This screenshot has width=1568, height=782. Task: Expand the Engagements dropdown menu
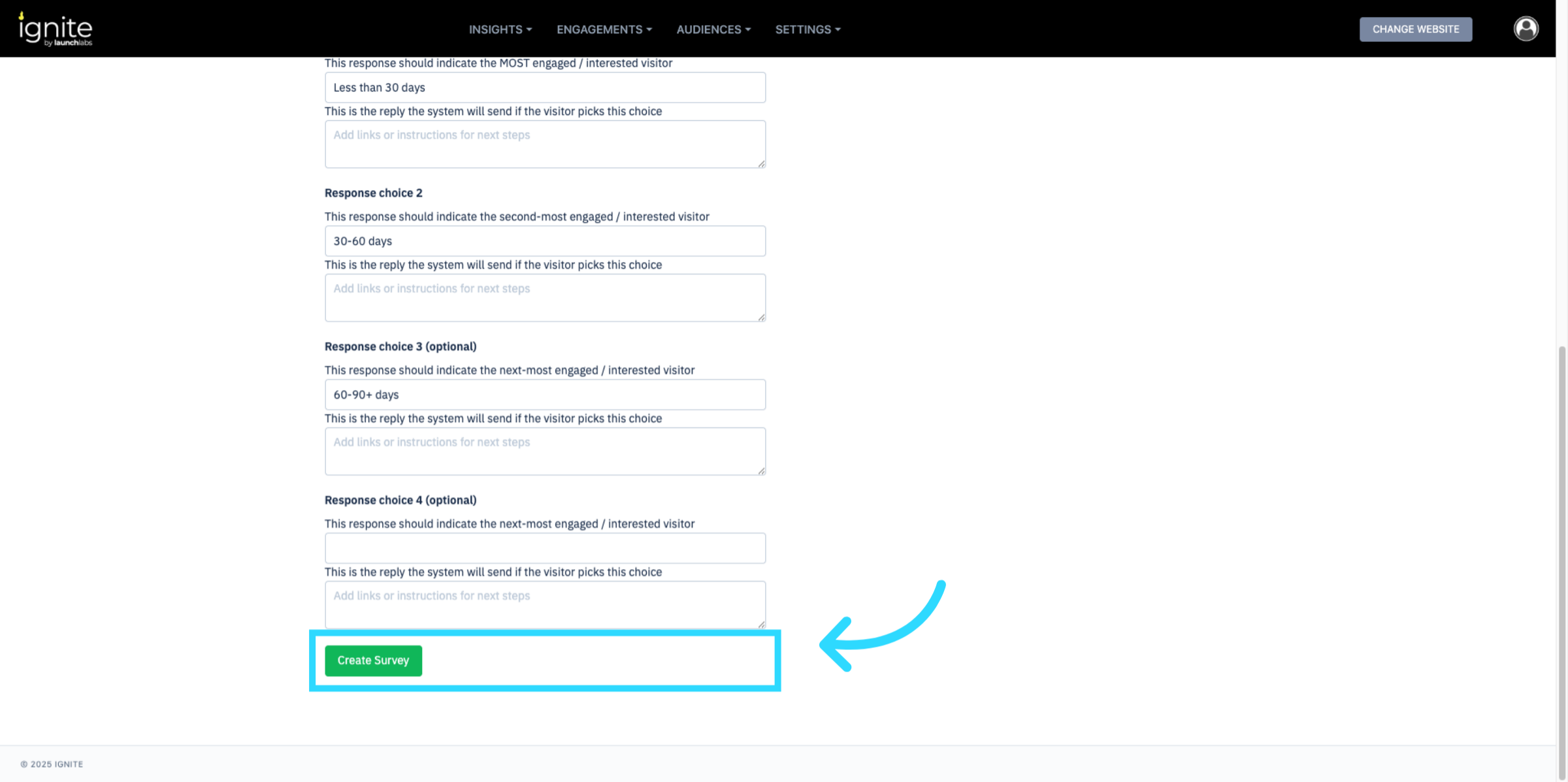click(604, 29)
